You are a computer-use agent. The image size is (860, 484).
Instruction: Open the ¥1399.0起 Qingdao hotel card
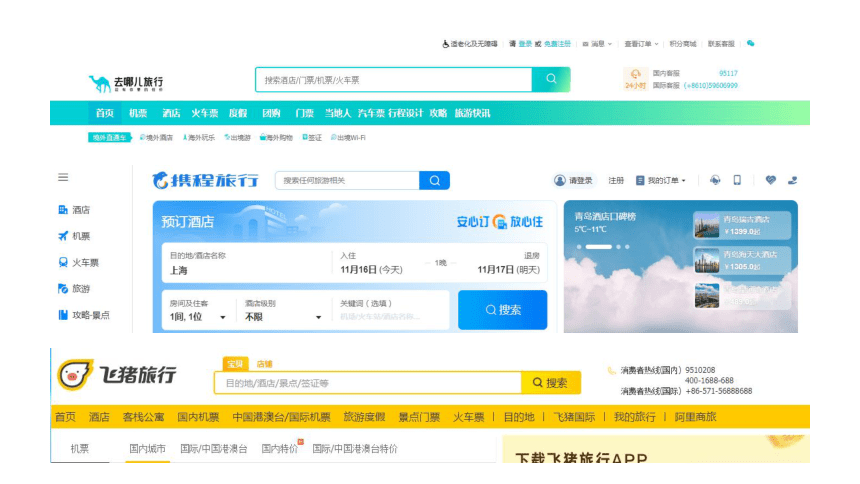(742, 226)
